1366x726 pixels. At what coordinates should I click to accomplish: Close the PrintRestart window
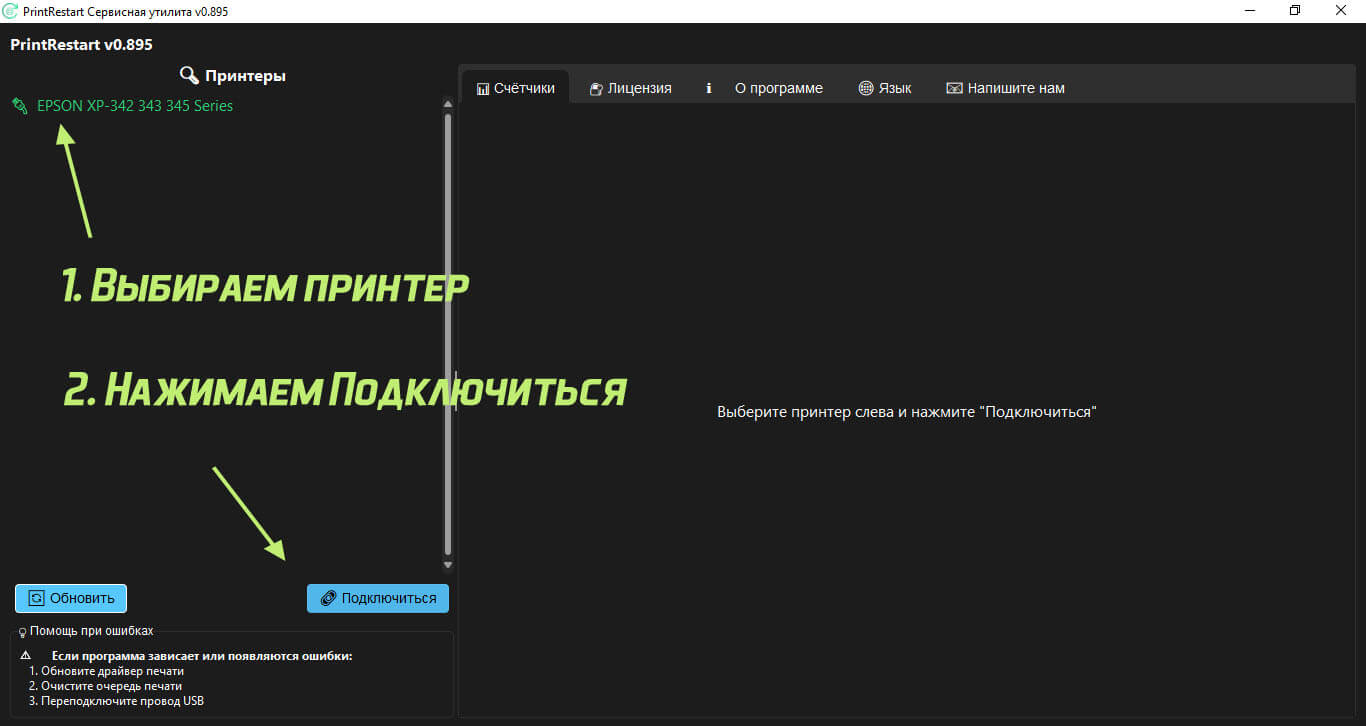[x=1342, y=10]
